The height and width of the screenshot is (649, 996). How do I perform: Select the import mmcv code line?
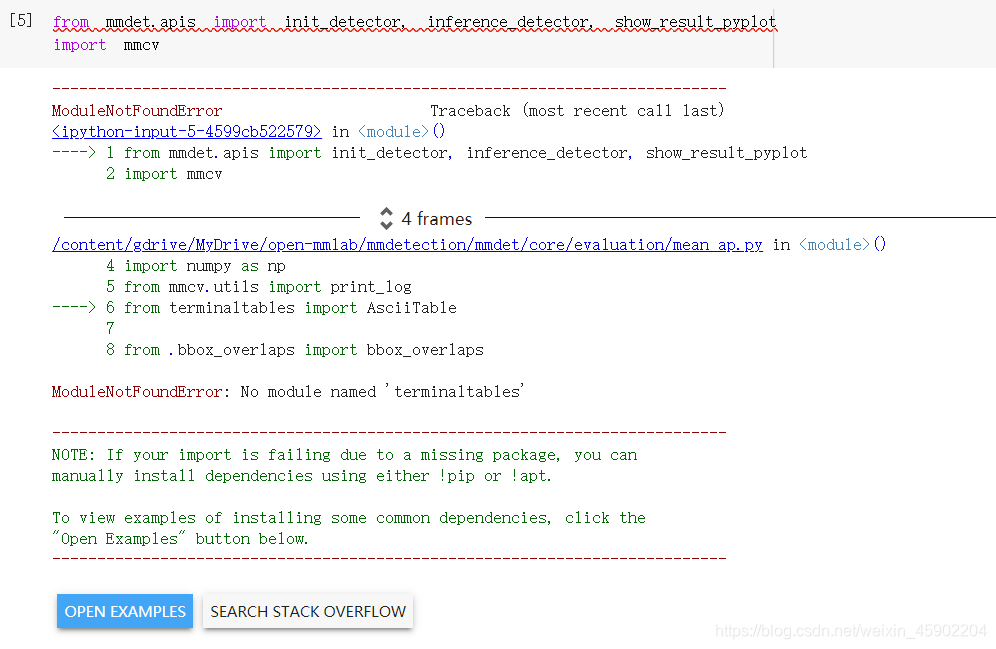102,44
